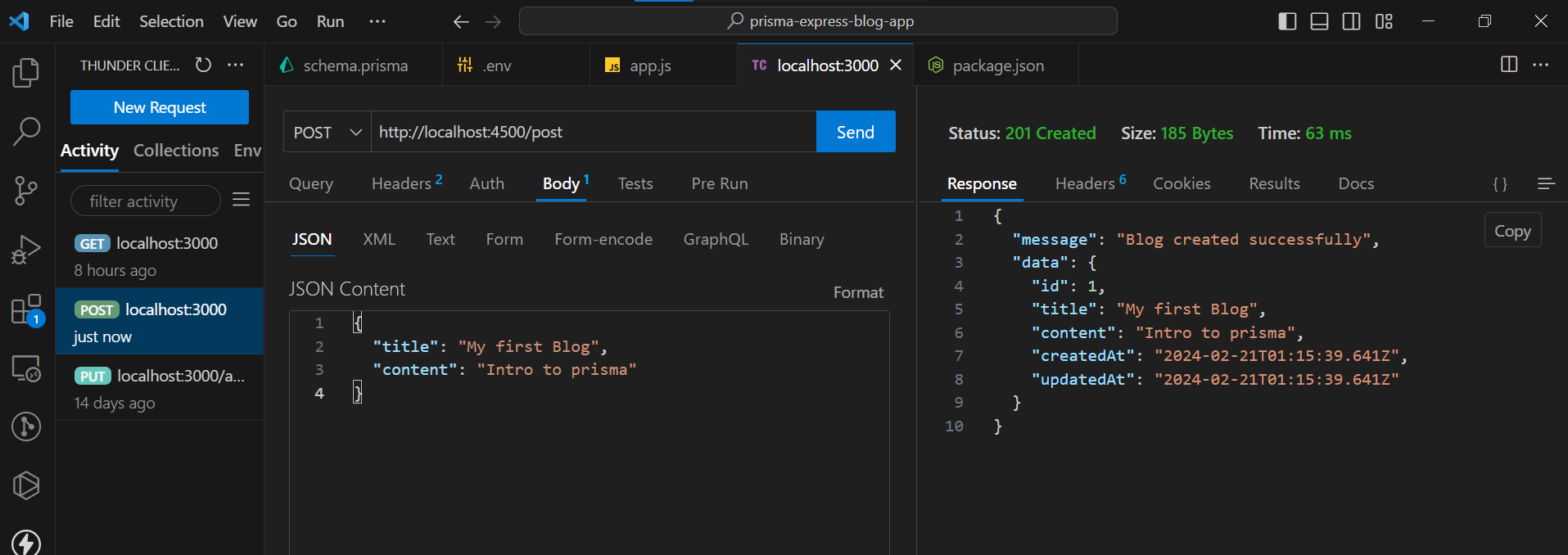Screen dimensions: 1568x555
Task: Open the Extensions view with badge
Action: pos(26,310)
